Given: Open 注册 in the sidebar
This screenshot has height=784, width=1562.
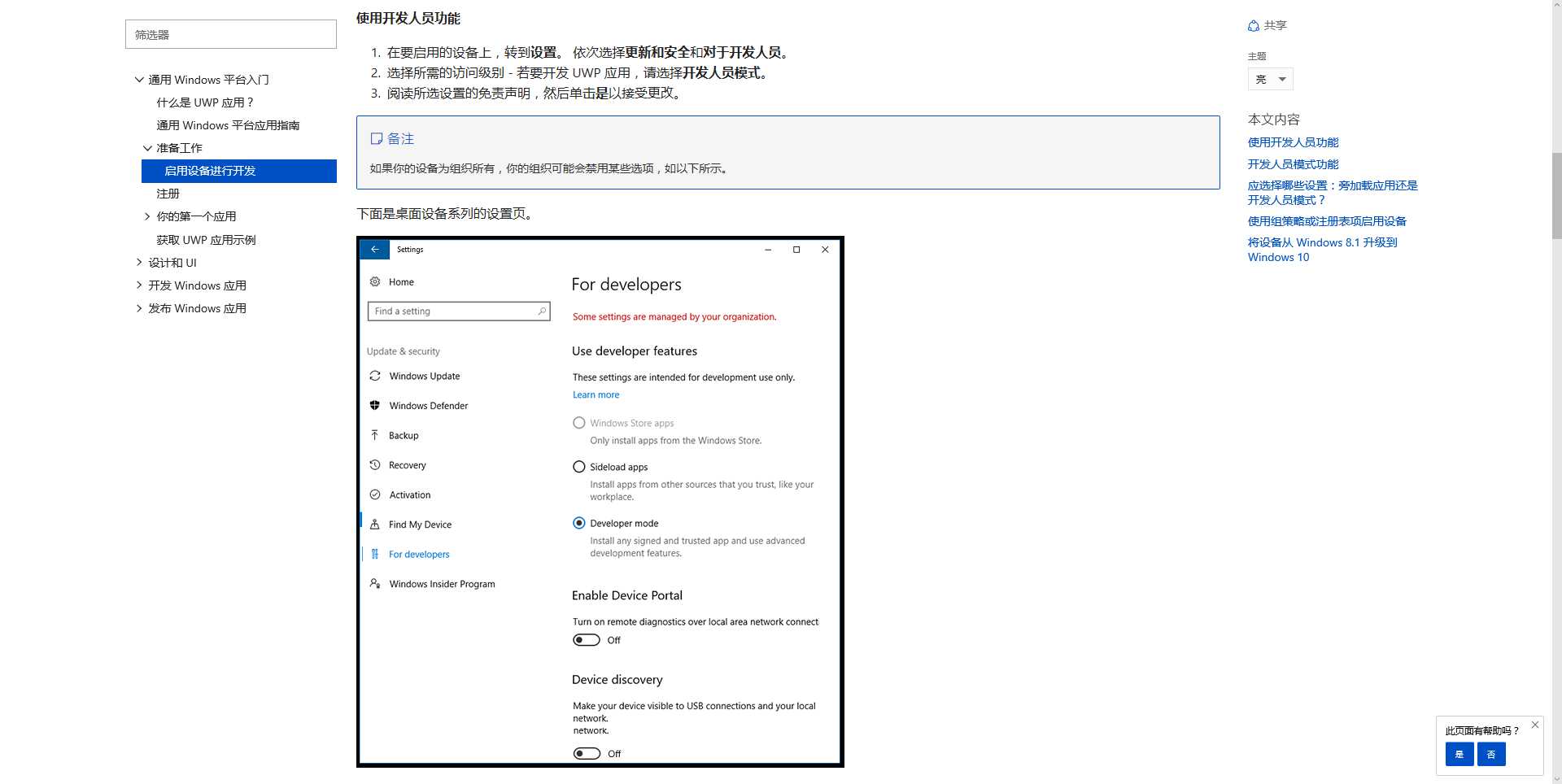Looking at the screenshot, I should pyautogui.click(x=168, y=194).
